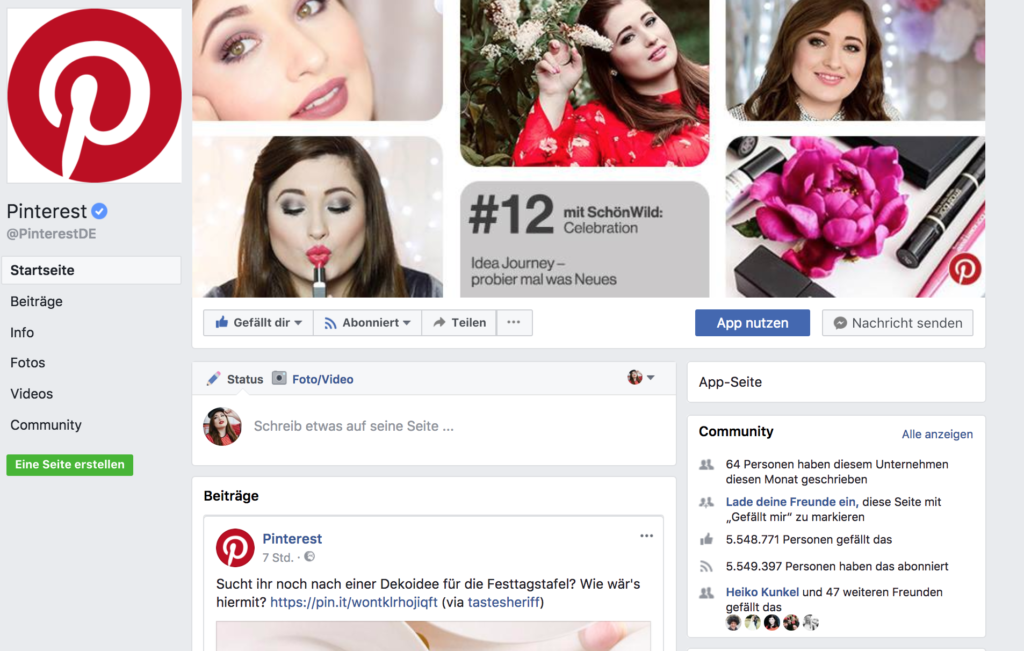The width and height of the screenshot is (1024, 651).
Task: Click the Beiträge heading above the post
Action: coord(231,496)
